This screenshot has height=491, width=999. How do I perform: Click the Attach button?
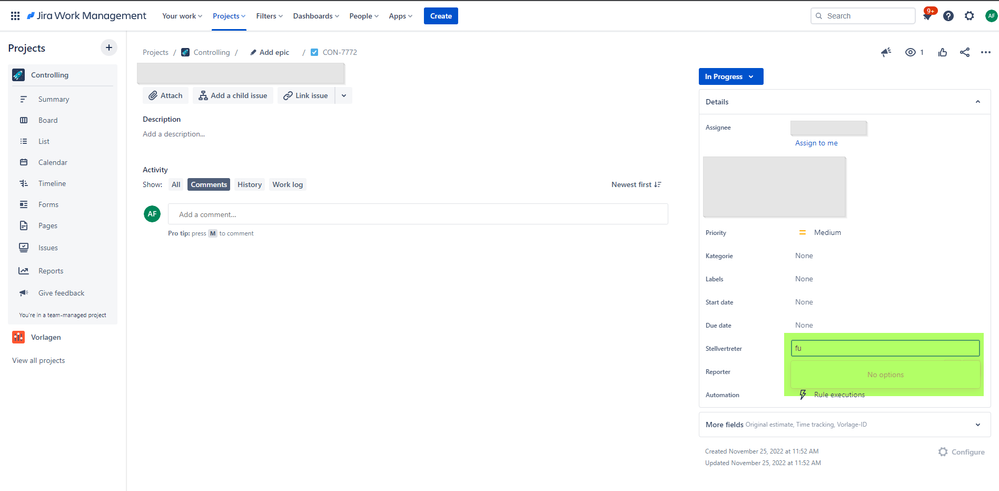(166, 96)
